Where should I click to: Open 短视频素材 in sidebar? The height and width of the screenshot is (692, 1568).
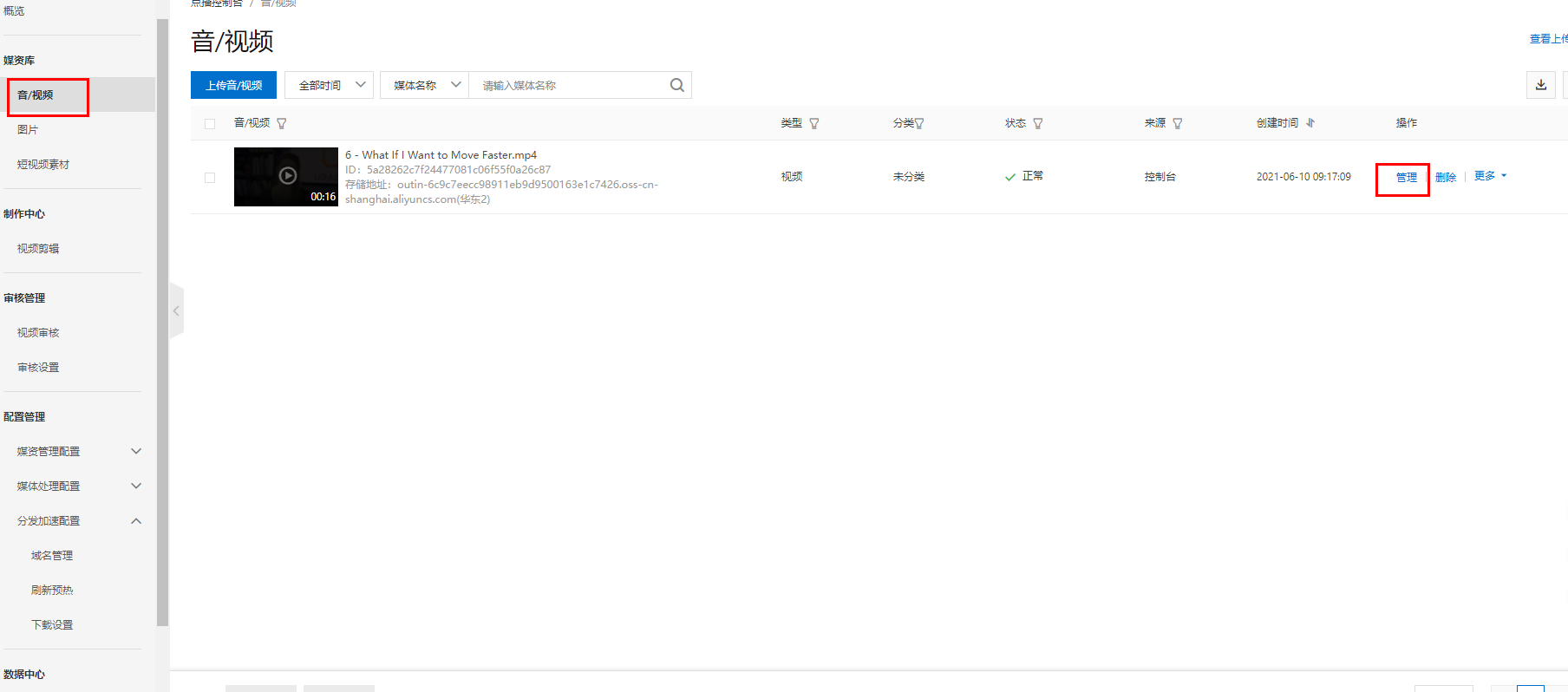click(43, 165)
